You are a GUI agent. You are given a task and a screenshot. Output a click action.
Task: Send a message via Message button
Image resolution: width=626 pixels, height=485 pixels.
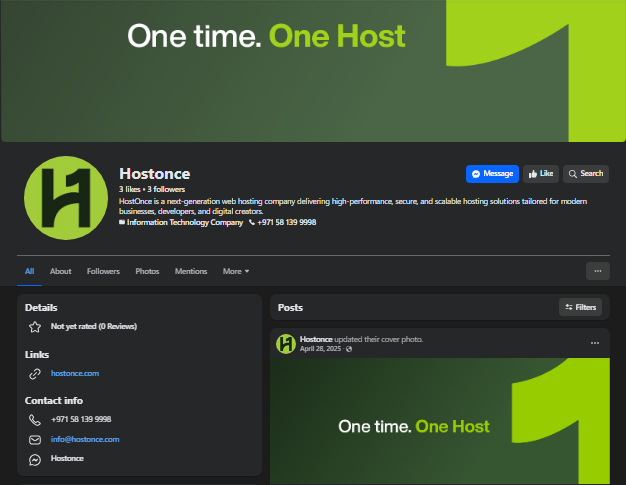(x=492, y=174)
